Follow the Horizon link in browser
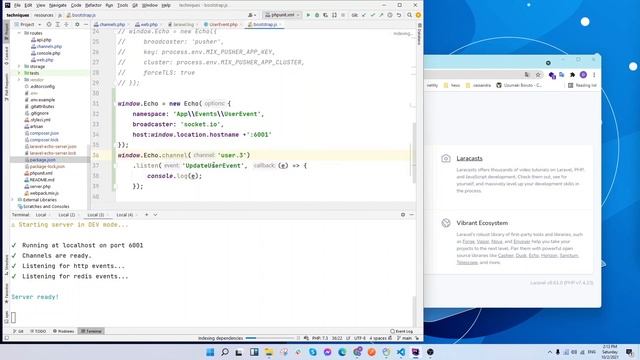The height and width of the screenshot is (360, 640). 549,256
